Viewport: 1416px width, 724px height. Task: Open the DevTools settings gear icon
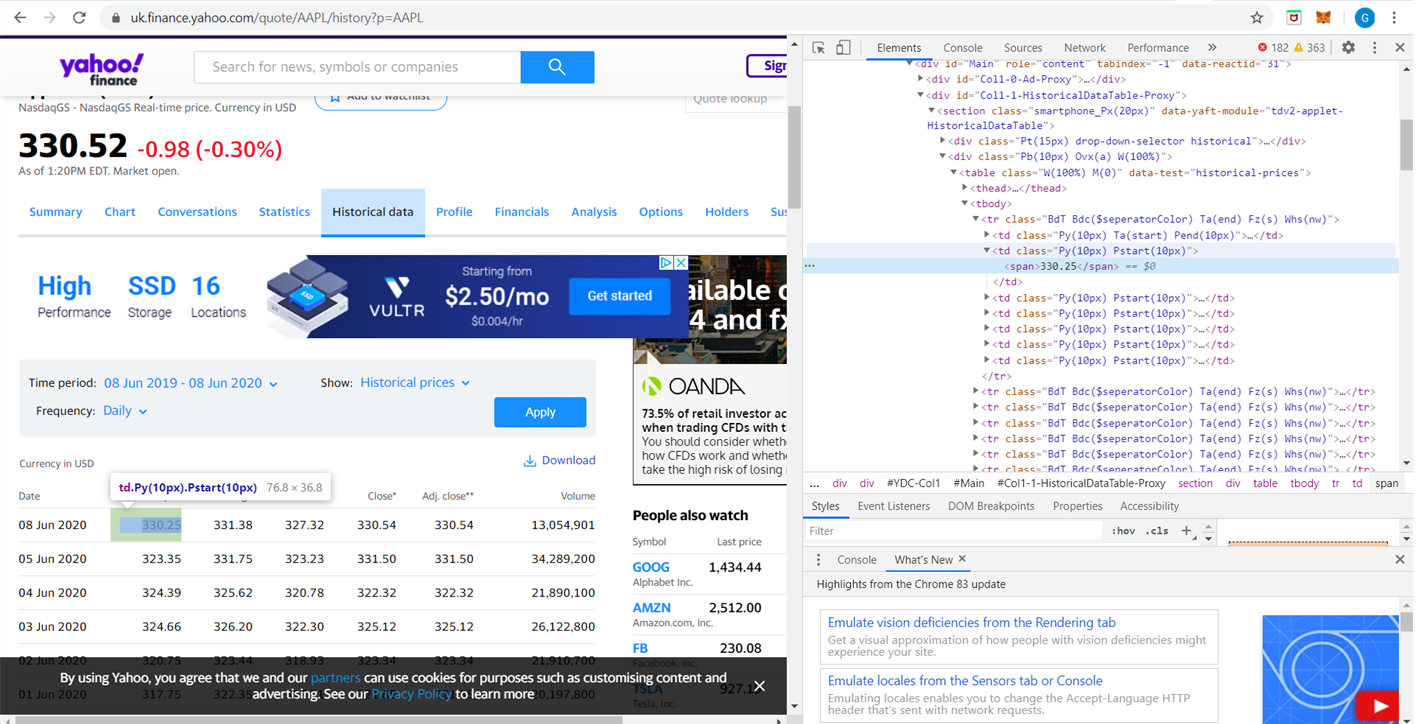[1347, 47]
